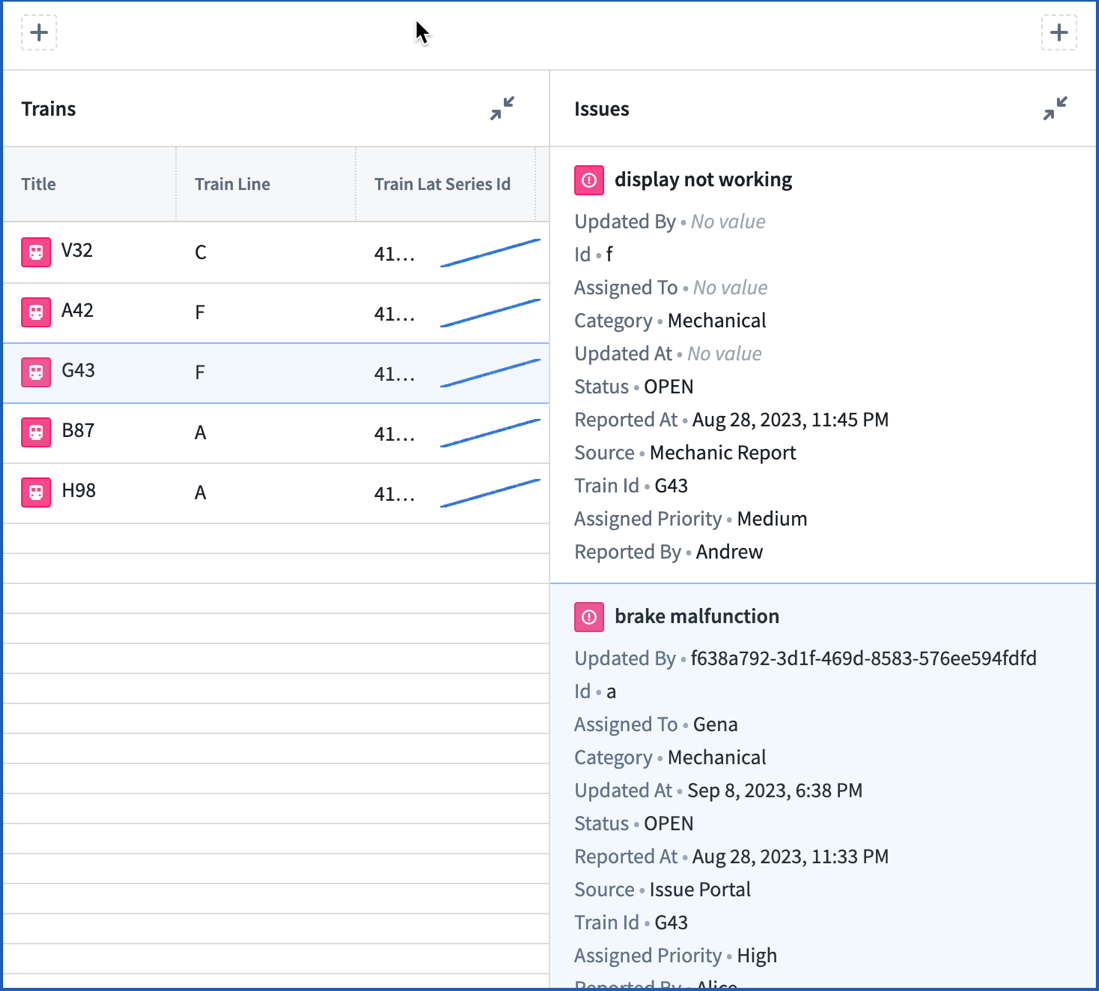This screenshot has width=1099, height=991.
Task: Click Updated At Sep 8, 2023, 6:38 PM
Action: tap(774, 791)
